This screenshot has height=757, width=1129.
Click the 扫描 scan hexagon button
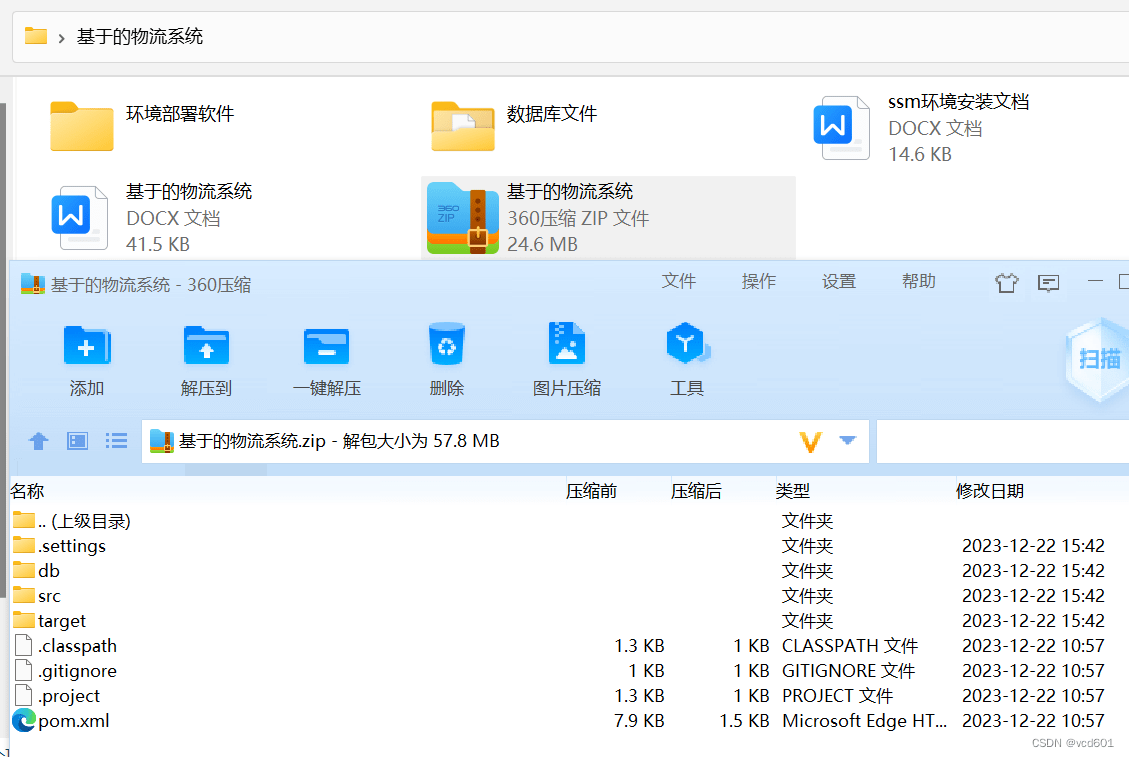[1098, 358]
